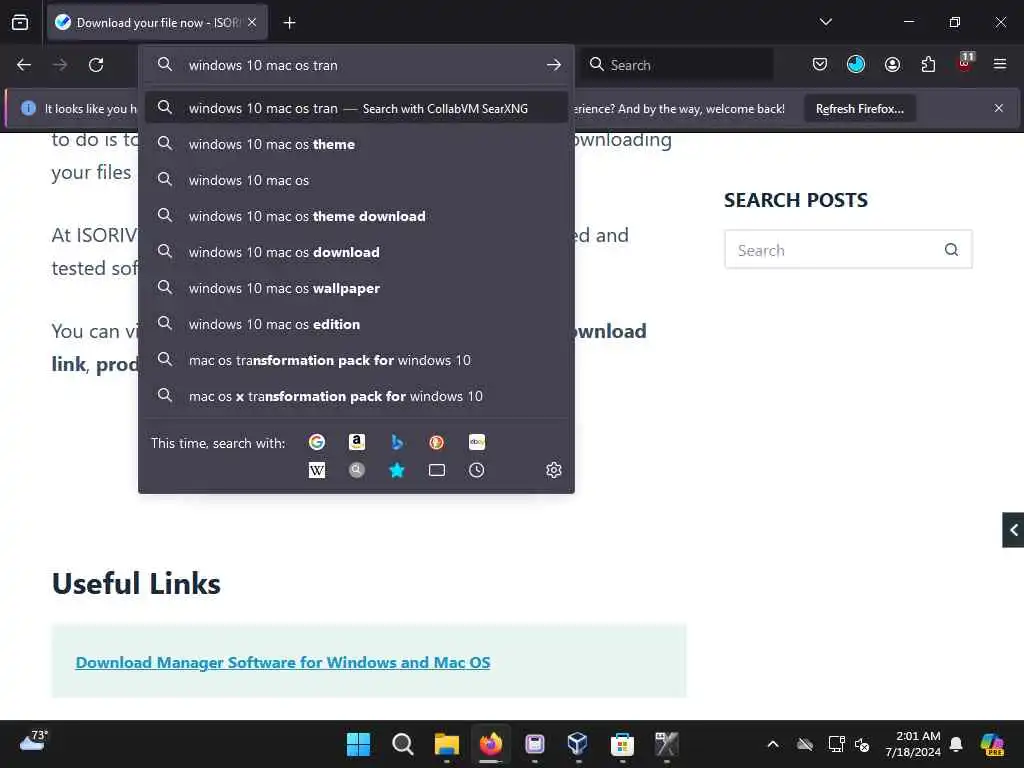This screenshot has width=1024, height=768.
Task: Search this time with Wikipedia
Action: click(x=317, y=470)
